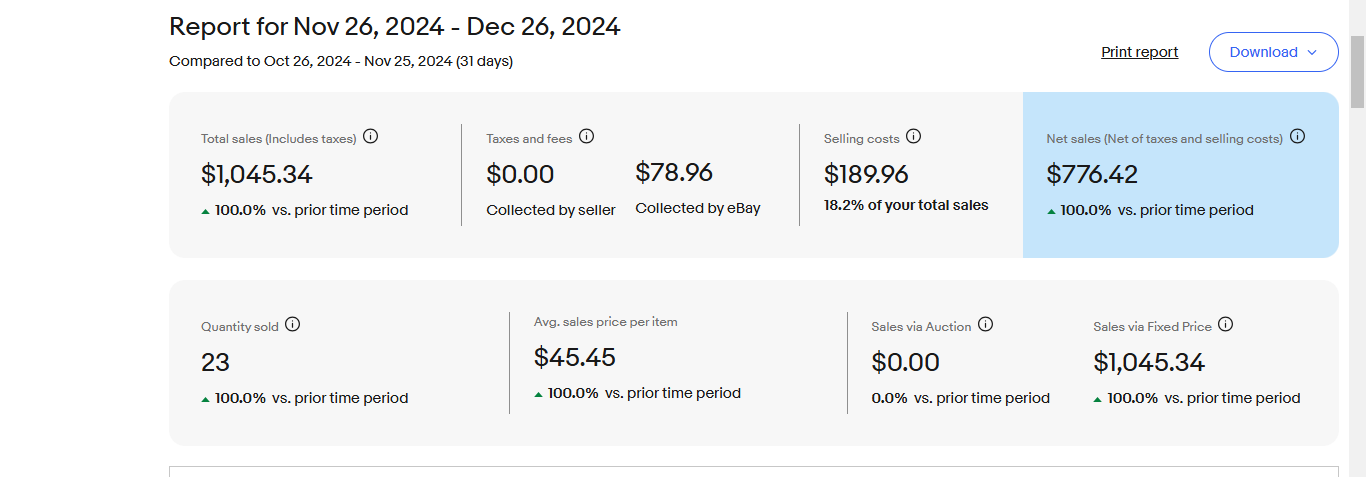Click the $78.96 Collected by eBay amount
Screen dimensions: 1366x477
click(674, 173)
